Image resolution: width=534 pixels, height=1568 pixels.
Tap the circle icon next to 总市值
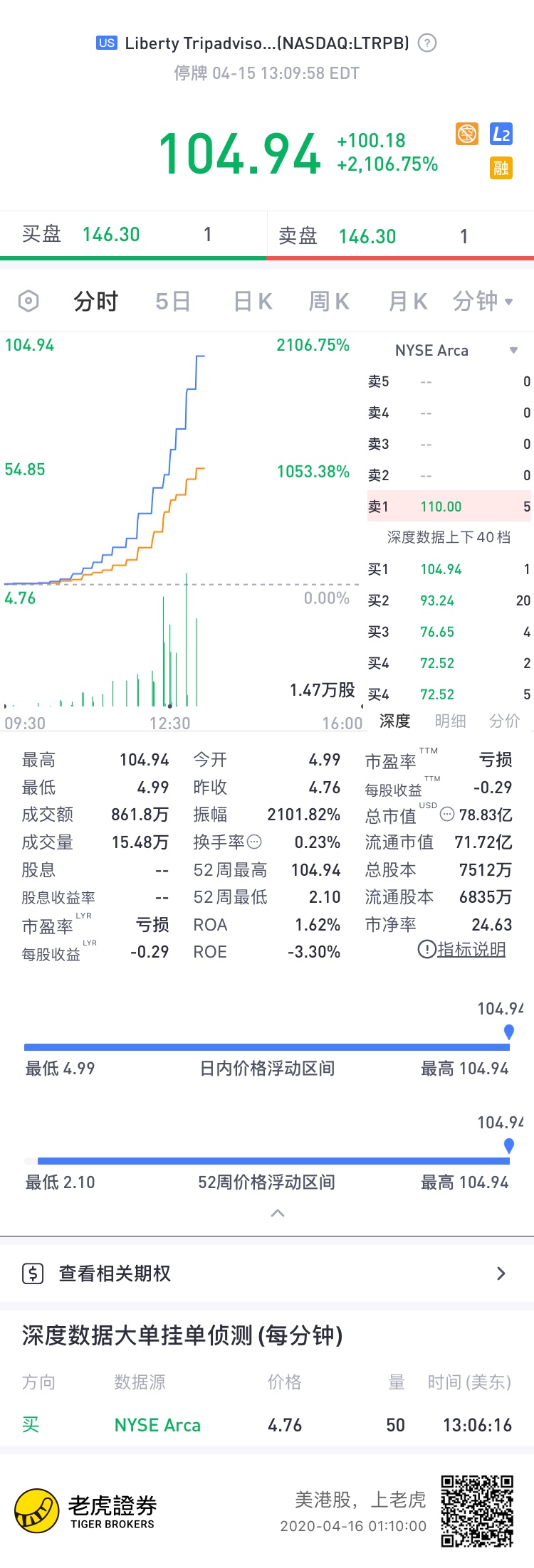pyautogui.click(x=447, y=814)
